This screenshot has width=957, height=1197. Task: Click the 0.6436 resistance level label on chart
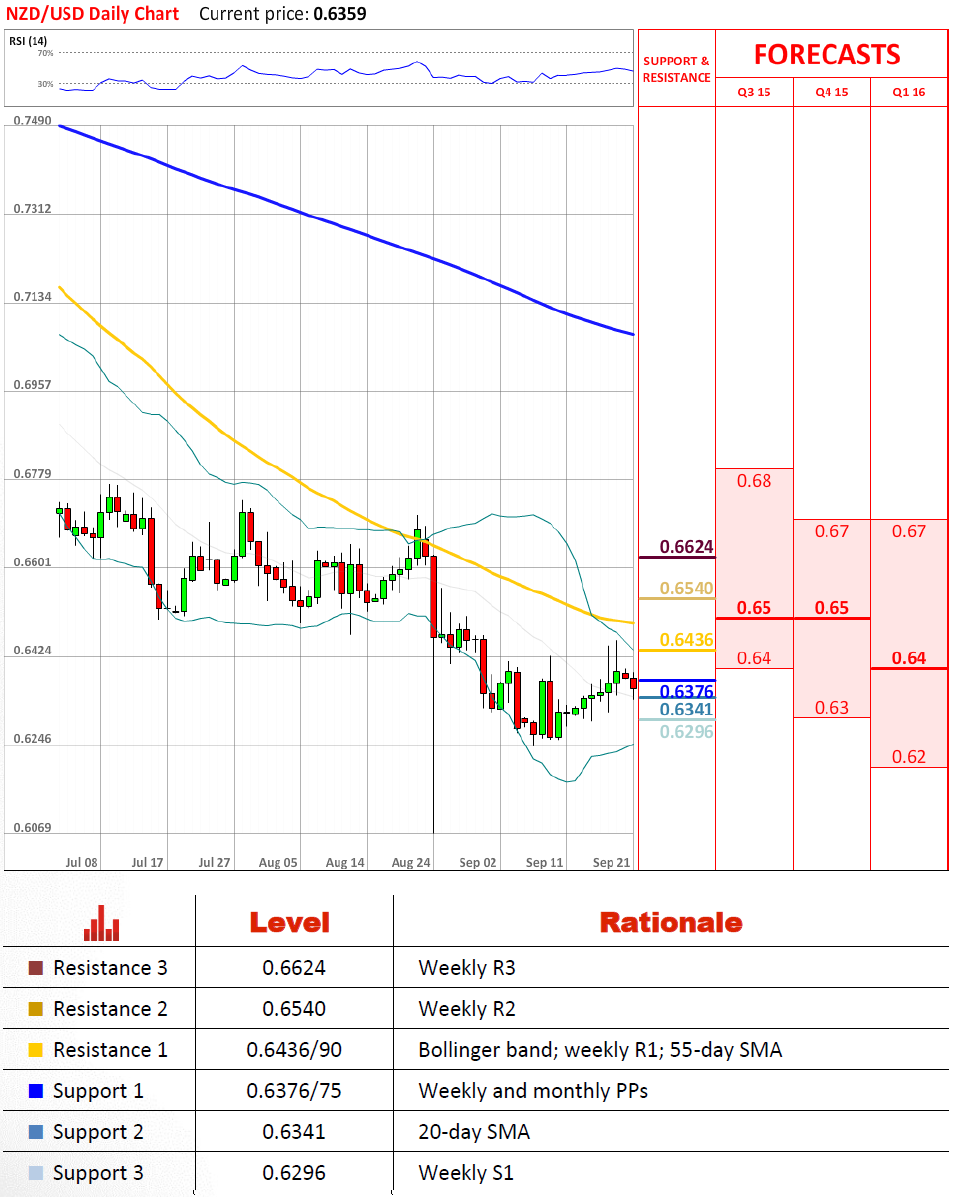(x=686, y=640)
